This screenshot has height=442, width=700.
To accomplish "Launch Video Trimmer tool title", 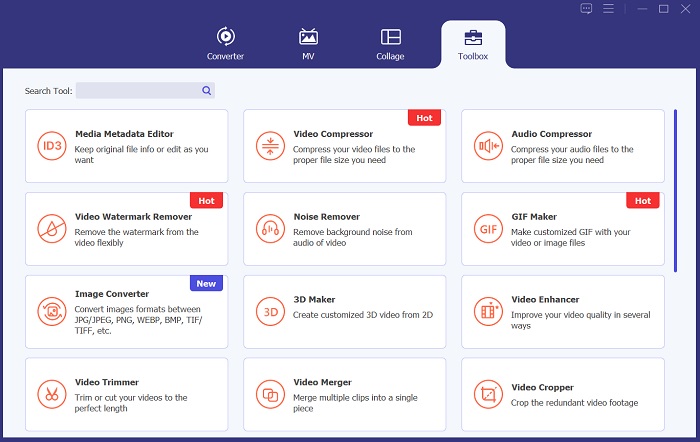I will coord(107,382).
